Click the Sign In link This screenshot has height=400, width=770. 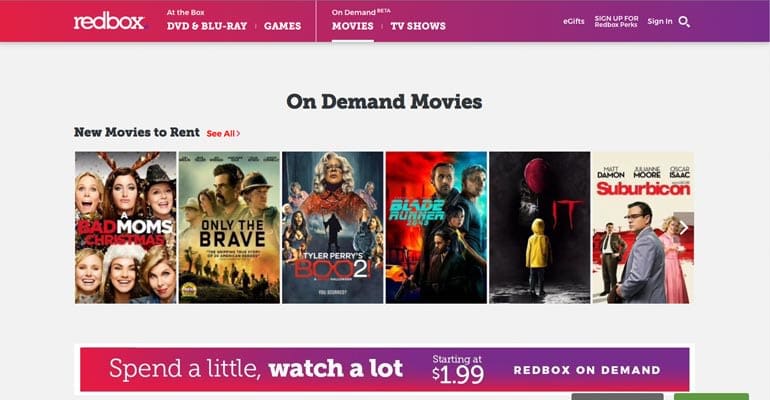click(660, 21)
